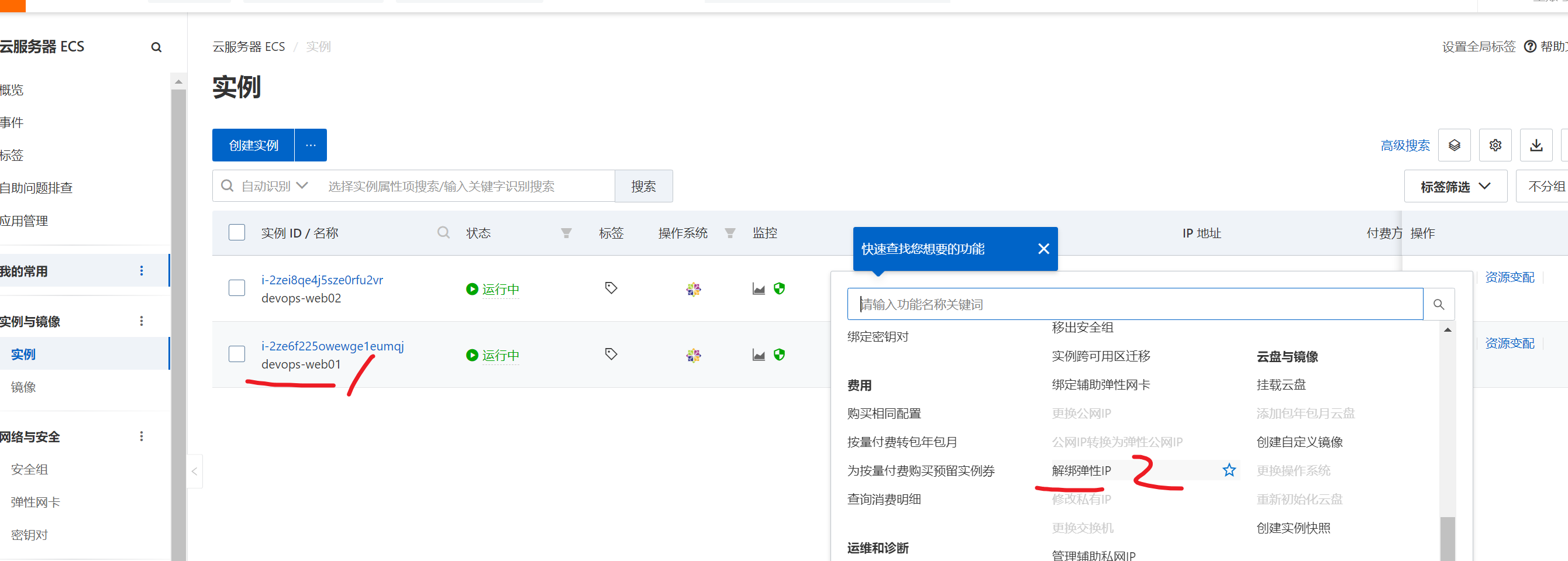Open the status column filter

click(566, 233)
